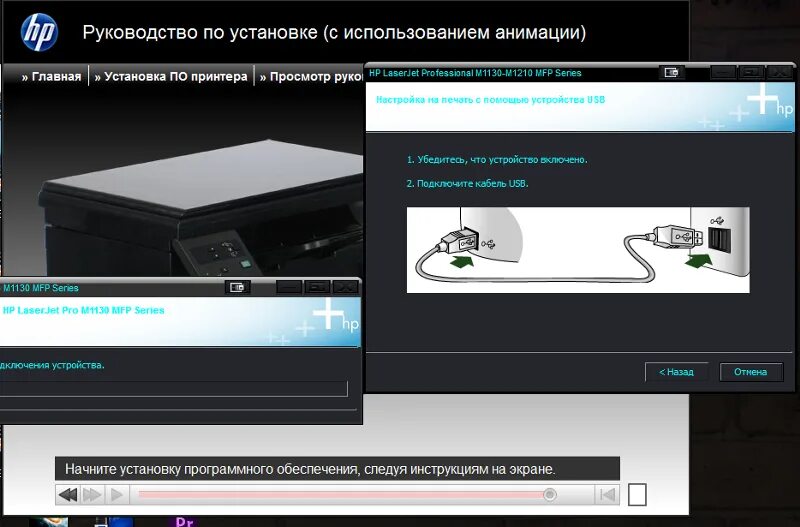This screenshot has width=800, height=527.
Task: Click the display icon in the M1130-M1210 title bar
Action: [671, 72]
